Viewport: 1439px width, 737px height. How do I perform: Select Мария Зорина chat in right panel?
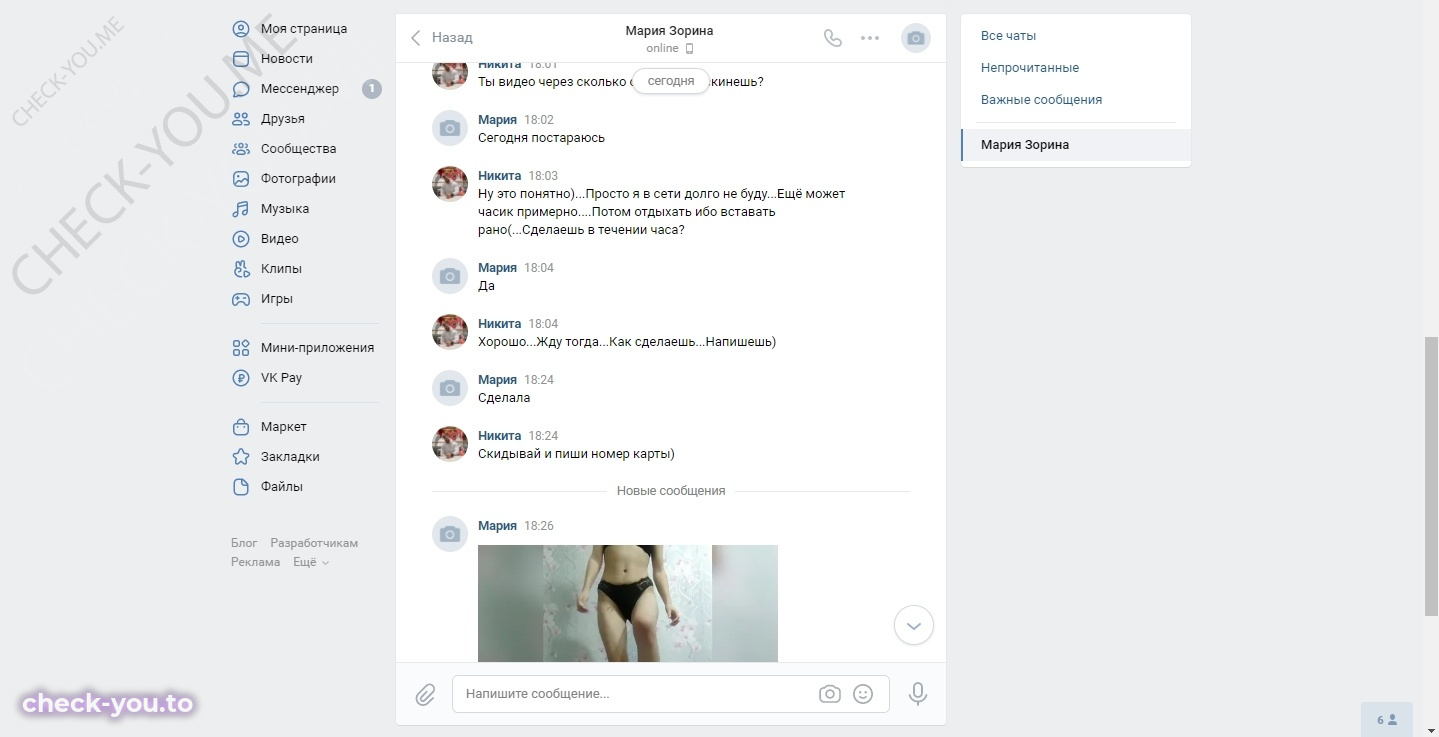pyautogui.click(x=1076, y=145)
